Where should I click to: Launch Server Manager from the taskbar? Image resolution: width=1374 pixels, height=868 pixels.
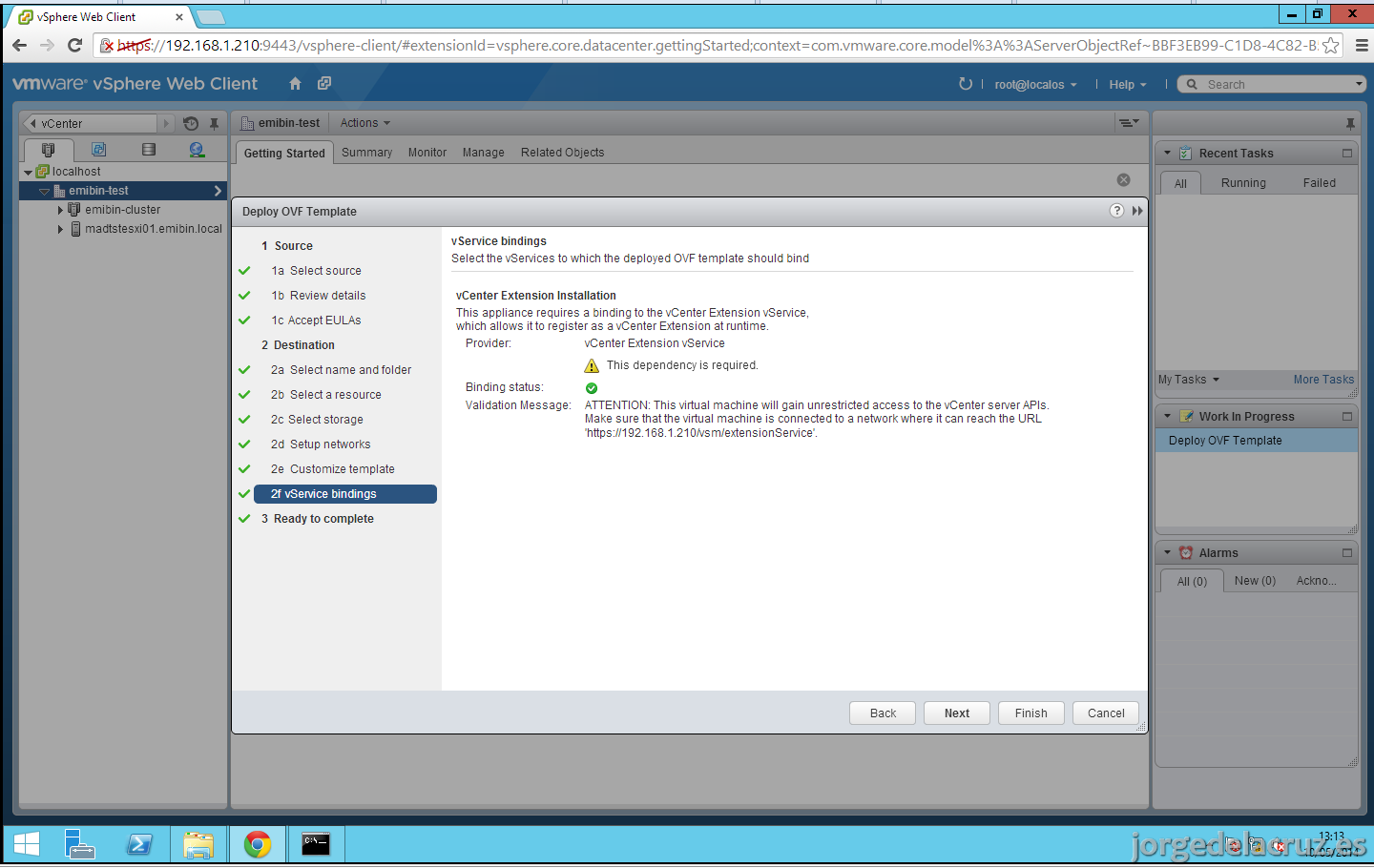click(x=79, y=844)
